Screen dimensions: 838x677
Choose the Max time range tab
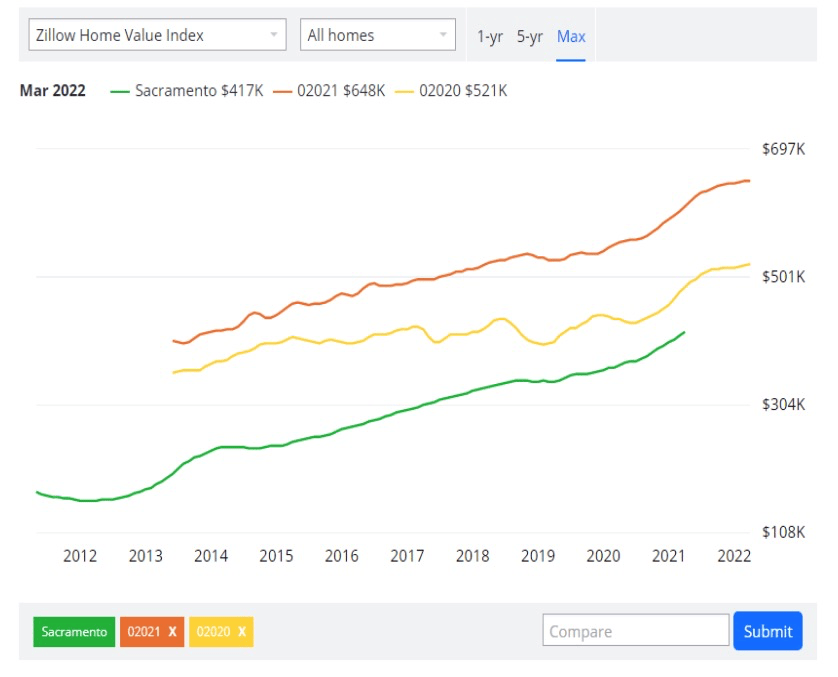coord(571,36)
